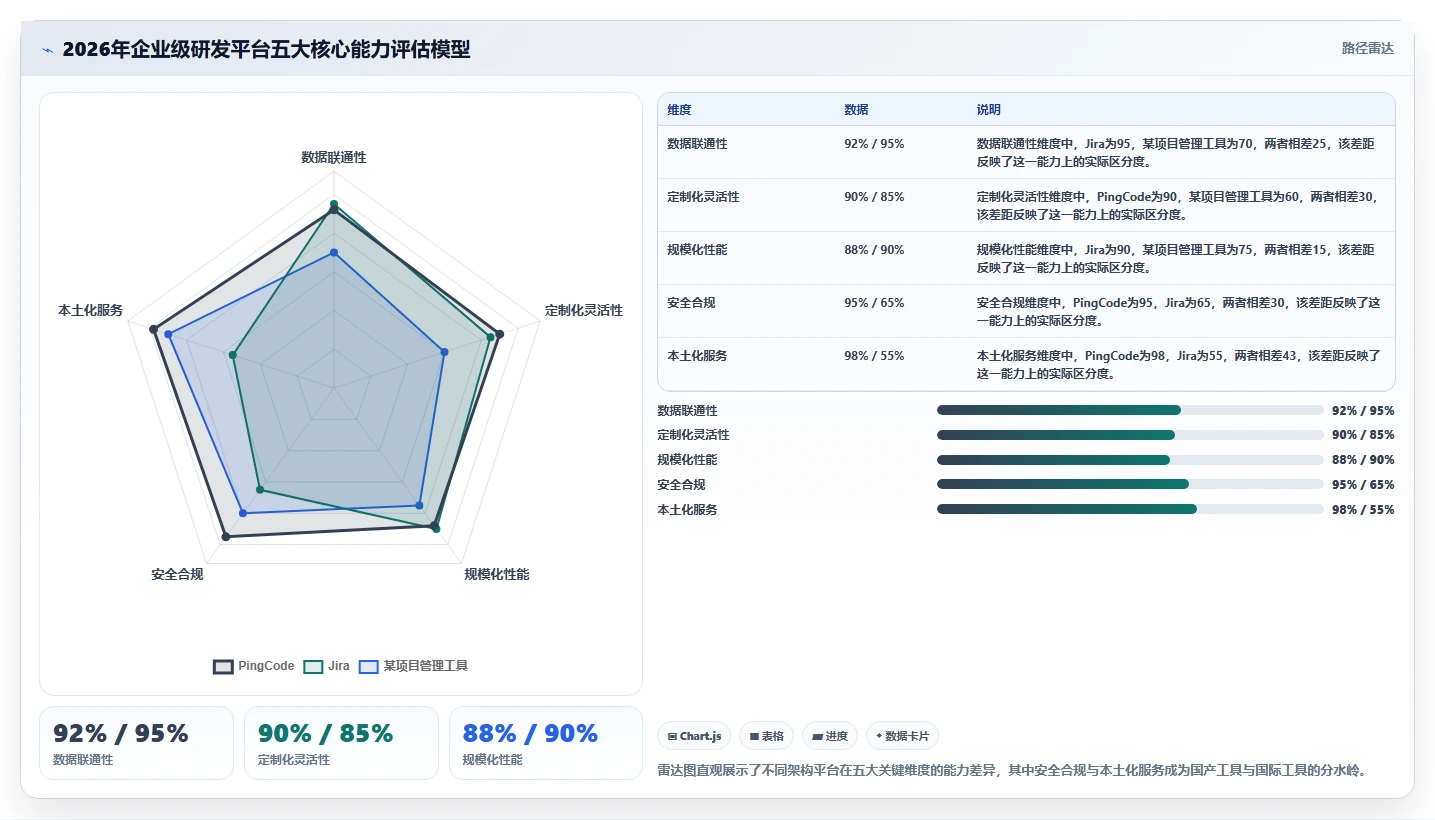
Task: Click the 90% / 85% value in the table
Action: [x=874, y=197]
